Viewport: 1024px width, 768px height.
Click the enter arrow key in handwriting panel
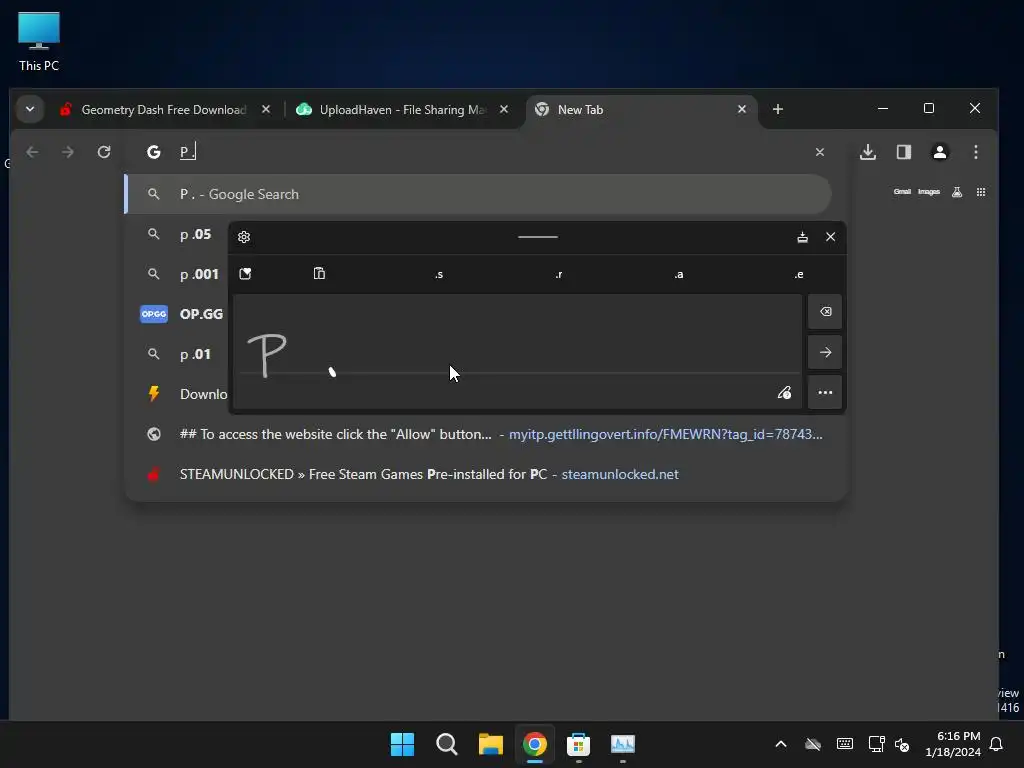[x=825, y=352]
